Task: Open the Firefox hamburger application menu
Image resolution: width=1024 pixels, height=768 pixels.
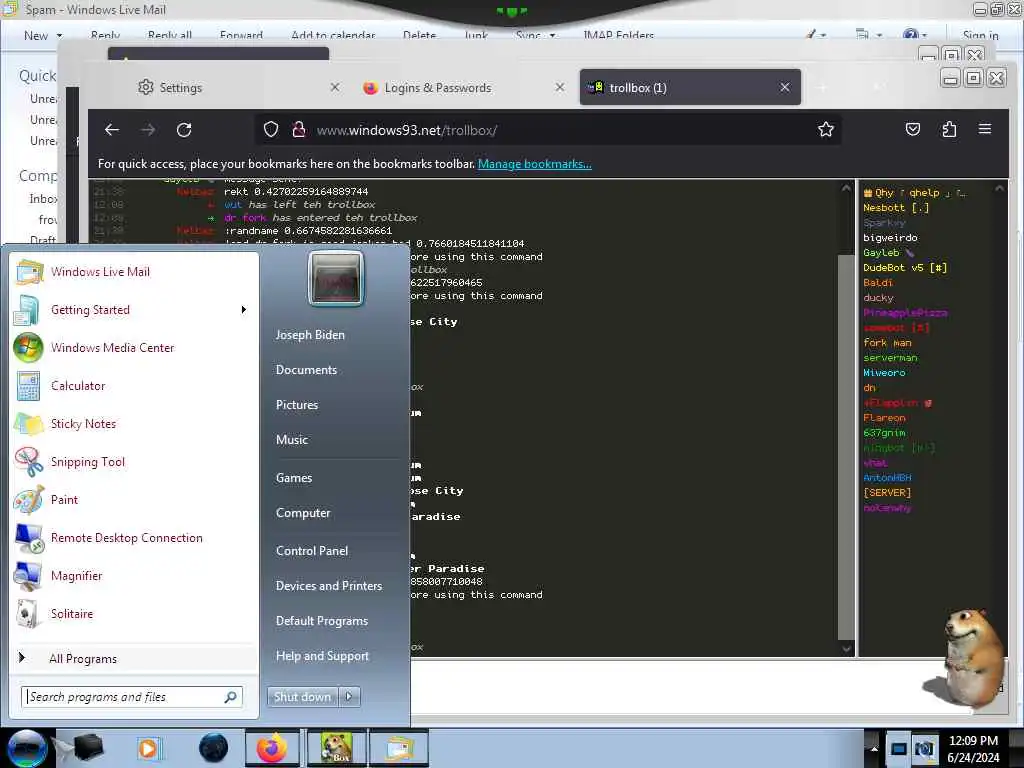Action: 985,129
